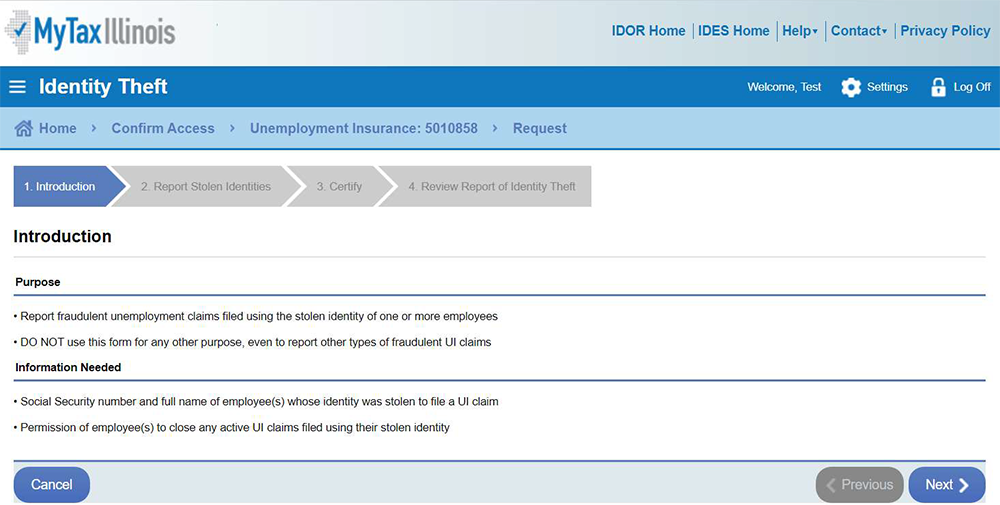Select the 4. Review Report step

491,186
